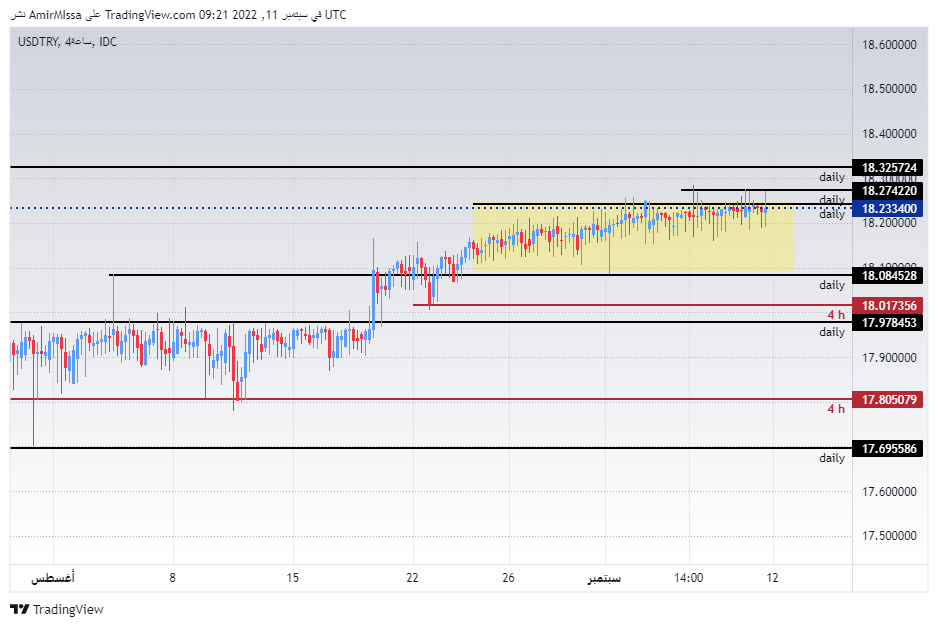
Task: Click the 12 date label on the time axis
Action: coord(773,578)
